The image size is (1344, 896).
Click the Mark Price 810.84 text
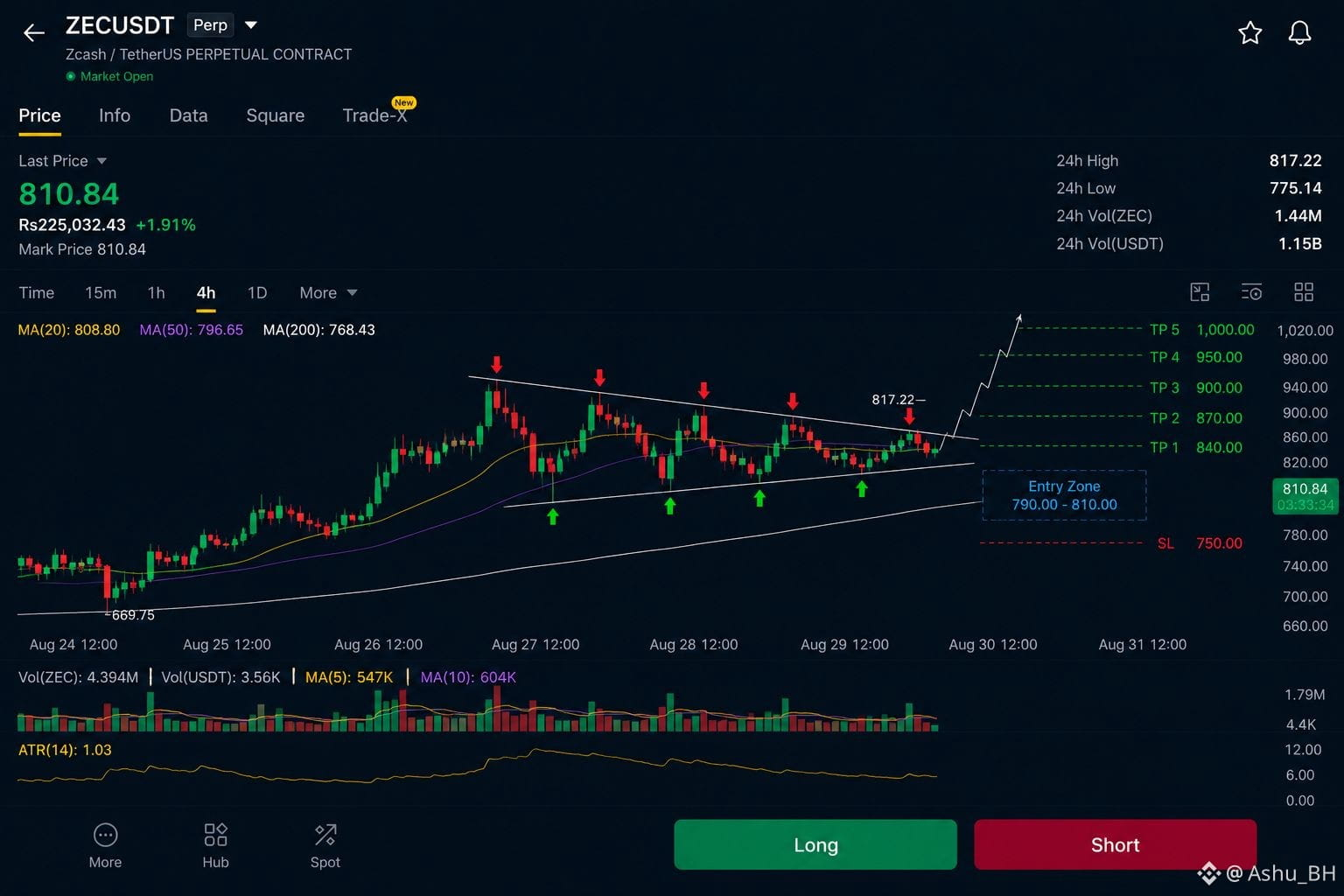[x=82, y=249]
